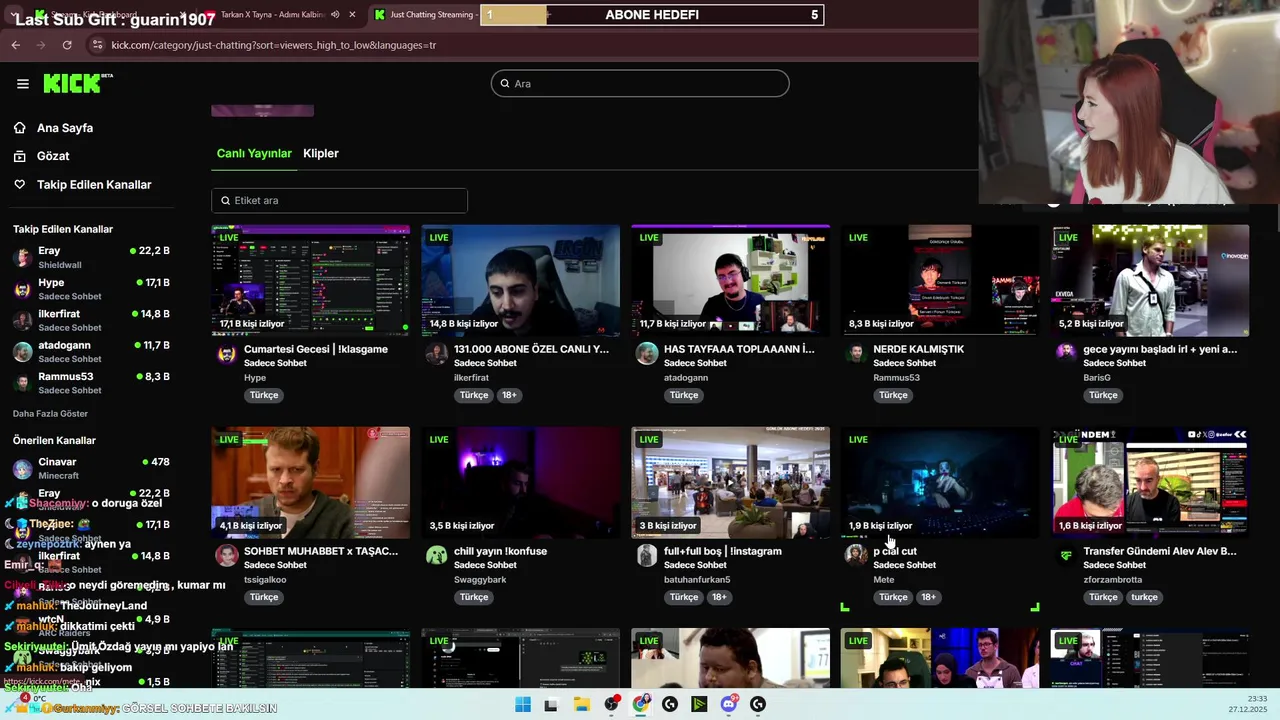The image size is (1280, 720).
Task: Click the magnifier icon in Ara search
Action: pyautogui.click(x=505, y=84)
